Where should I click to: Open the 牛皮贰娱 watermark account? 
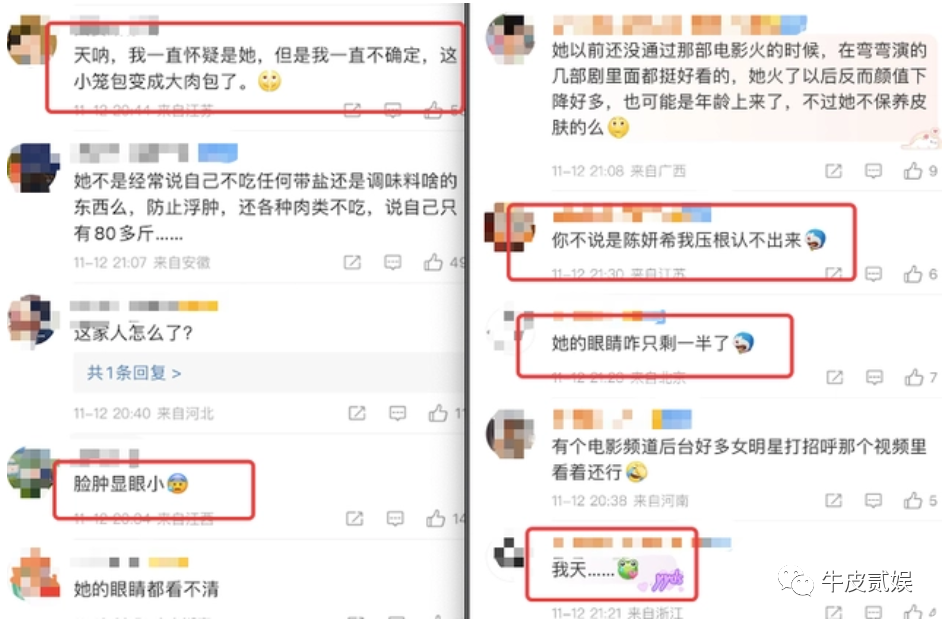[846, 582]
